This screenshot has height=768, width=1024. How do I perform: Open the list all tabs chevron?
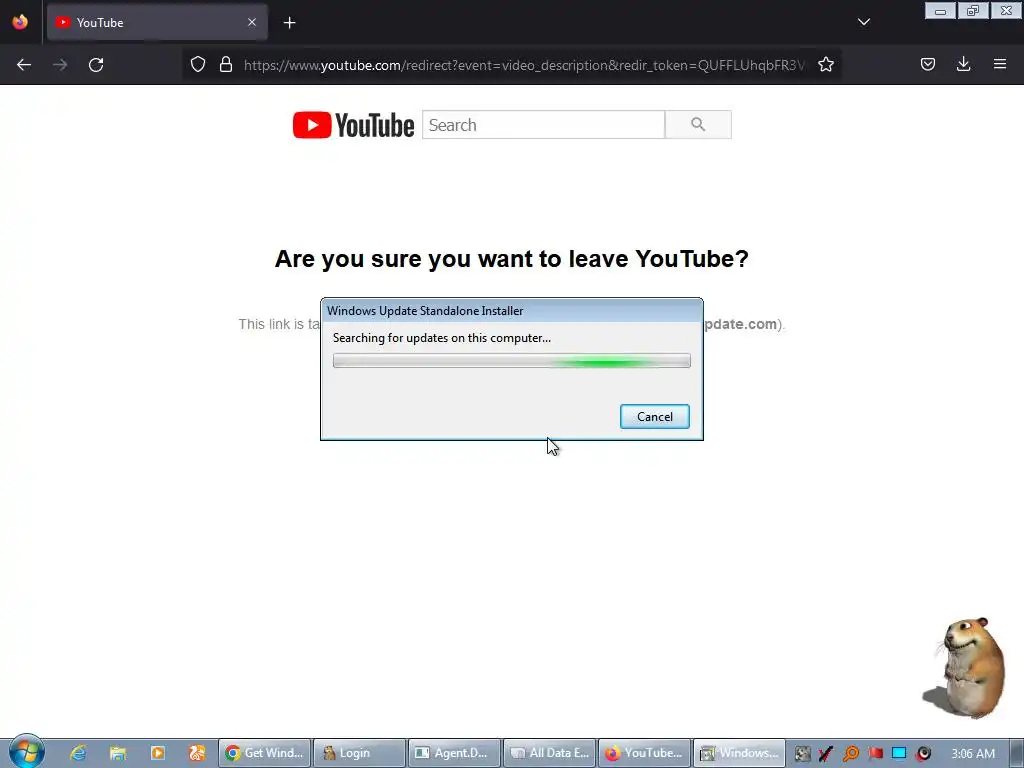point(863,22)
